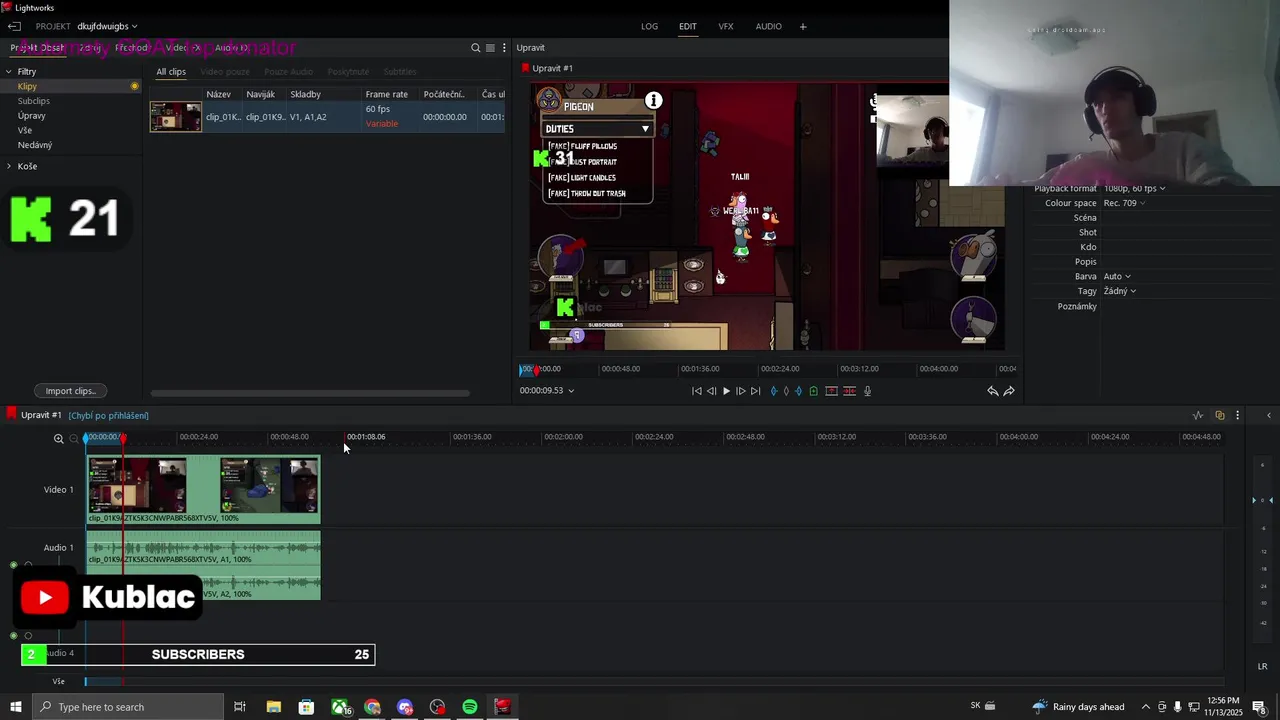Open the search icon in project panel
The image size is (1280, 720).
click(x=476, y=47)
